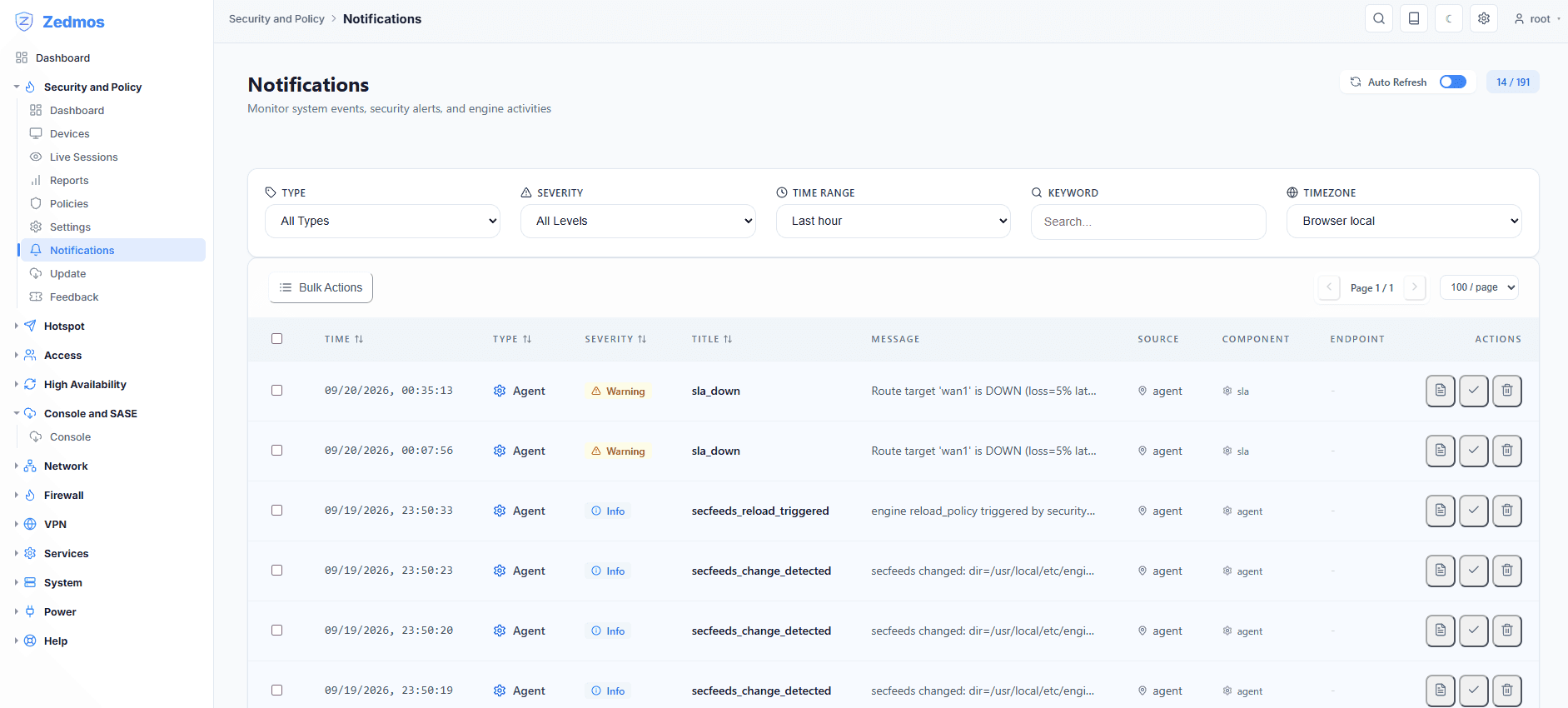Open the Timezone dropdown

(1404, 221)
